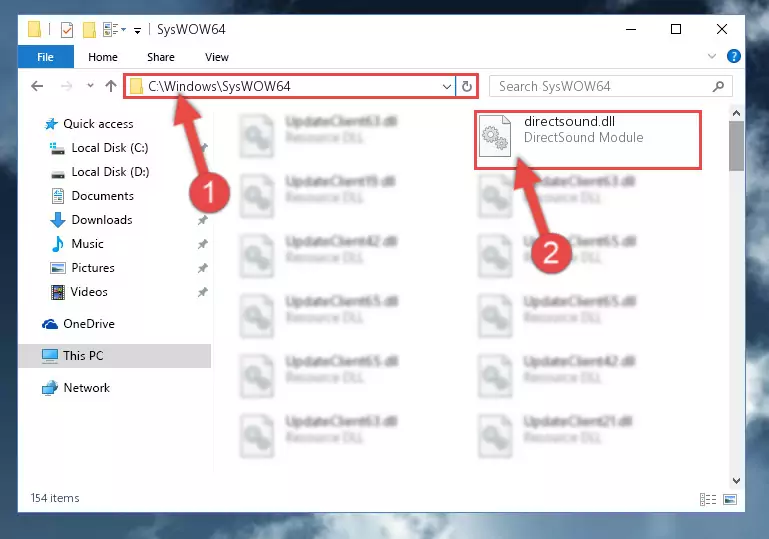
Task: Open Pictures folder in sidebar
Action: 93,268
